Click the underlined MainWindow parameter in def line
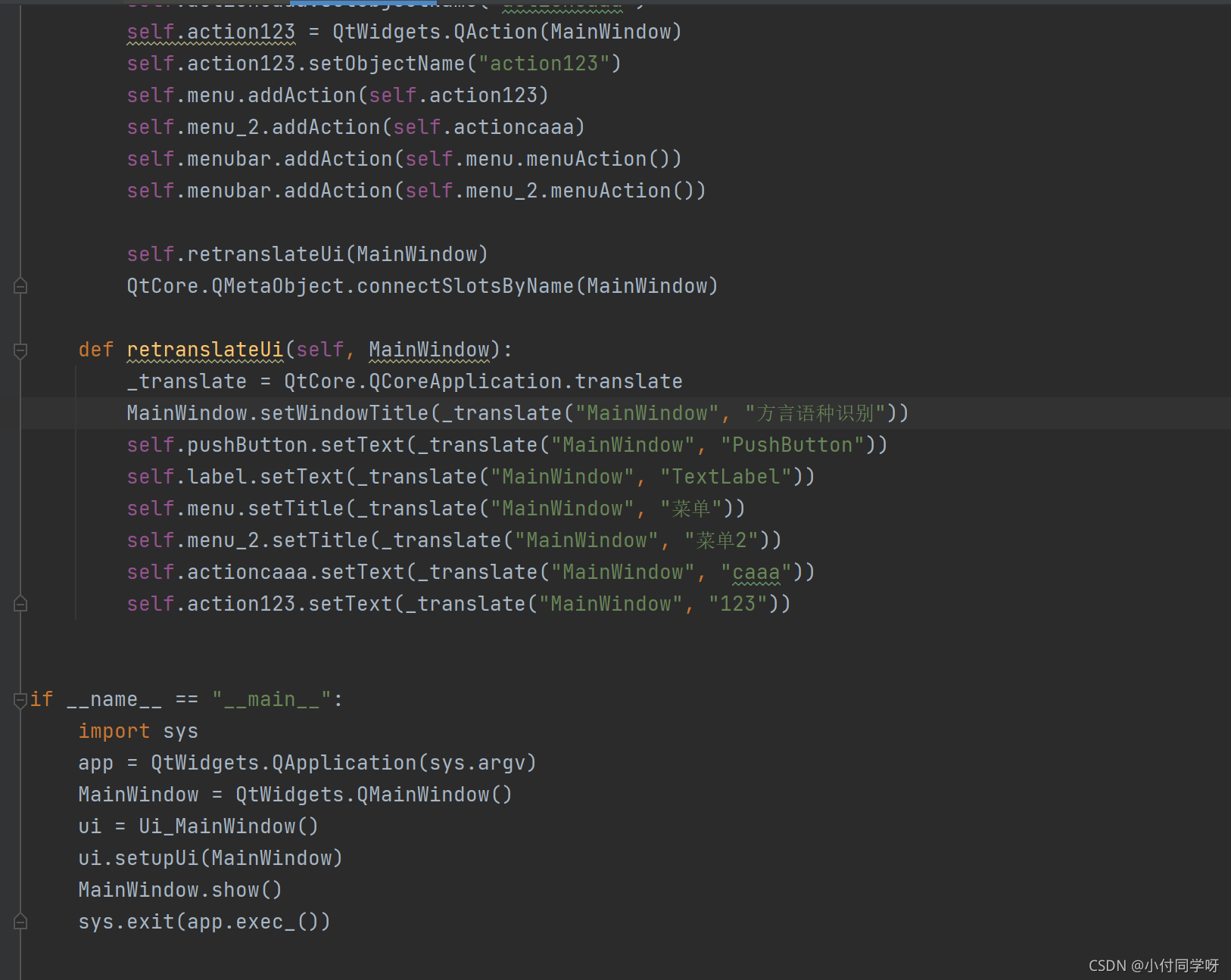This screenshot has height=980, width=1231. [429, 350]
